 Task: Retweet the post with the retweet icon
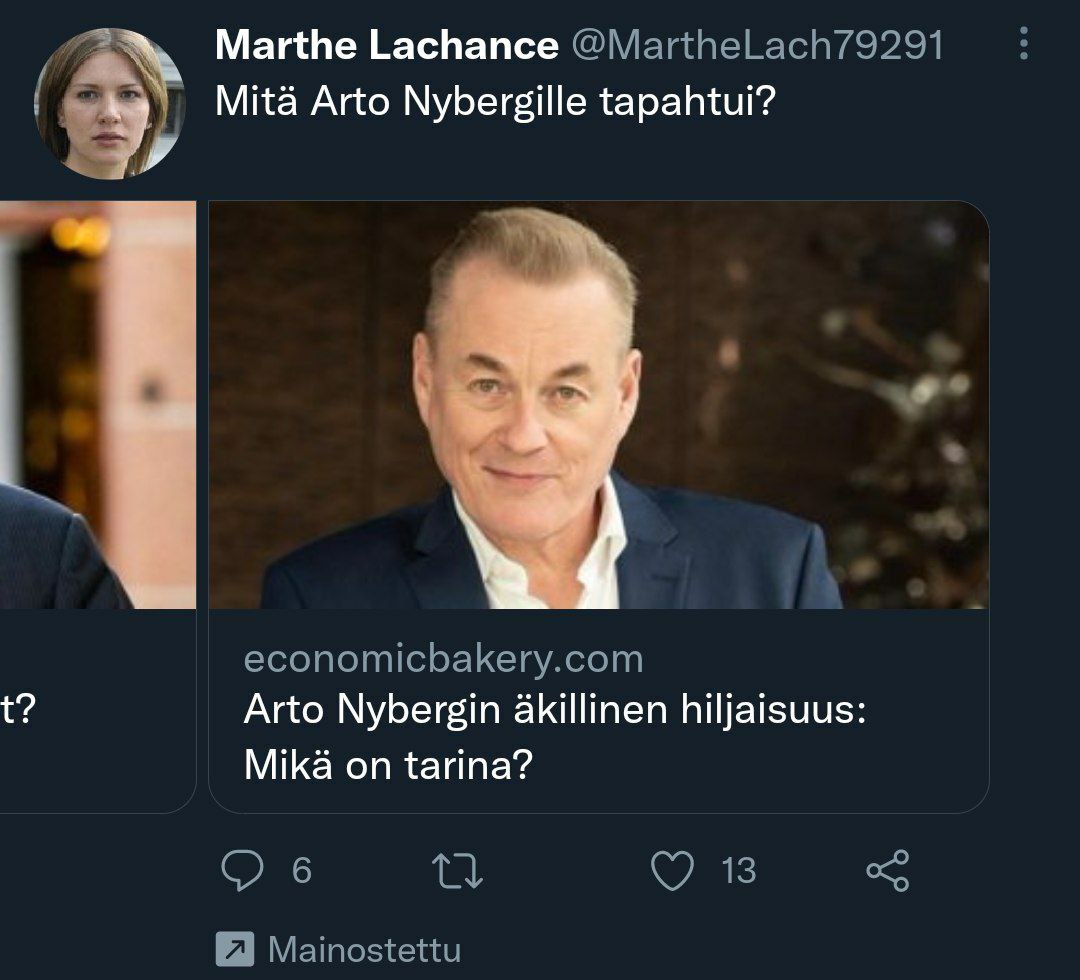tap(457, 871)
